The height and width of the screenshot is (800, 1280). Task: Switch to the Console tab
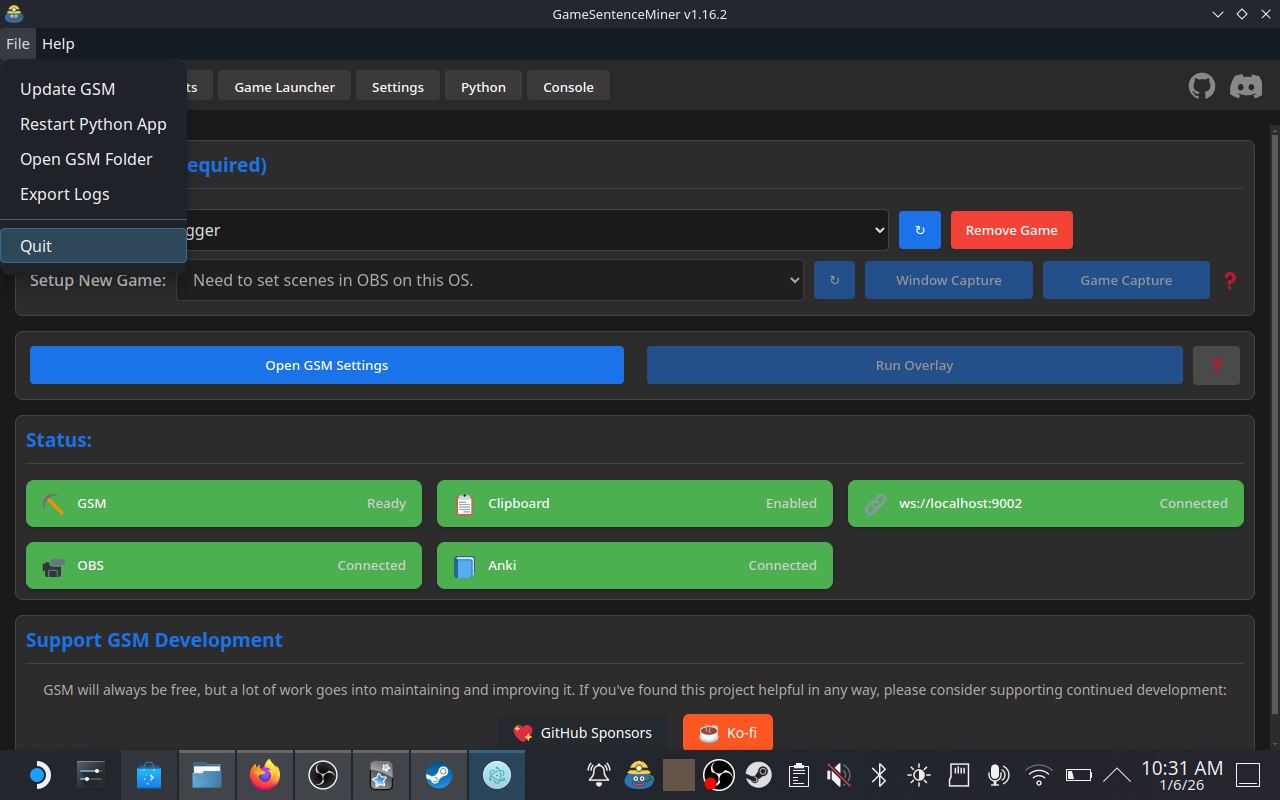[568, 86]
